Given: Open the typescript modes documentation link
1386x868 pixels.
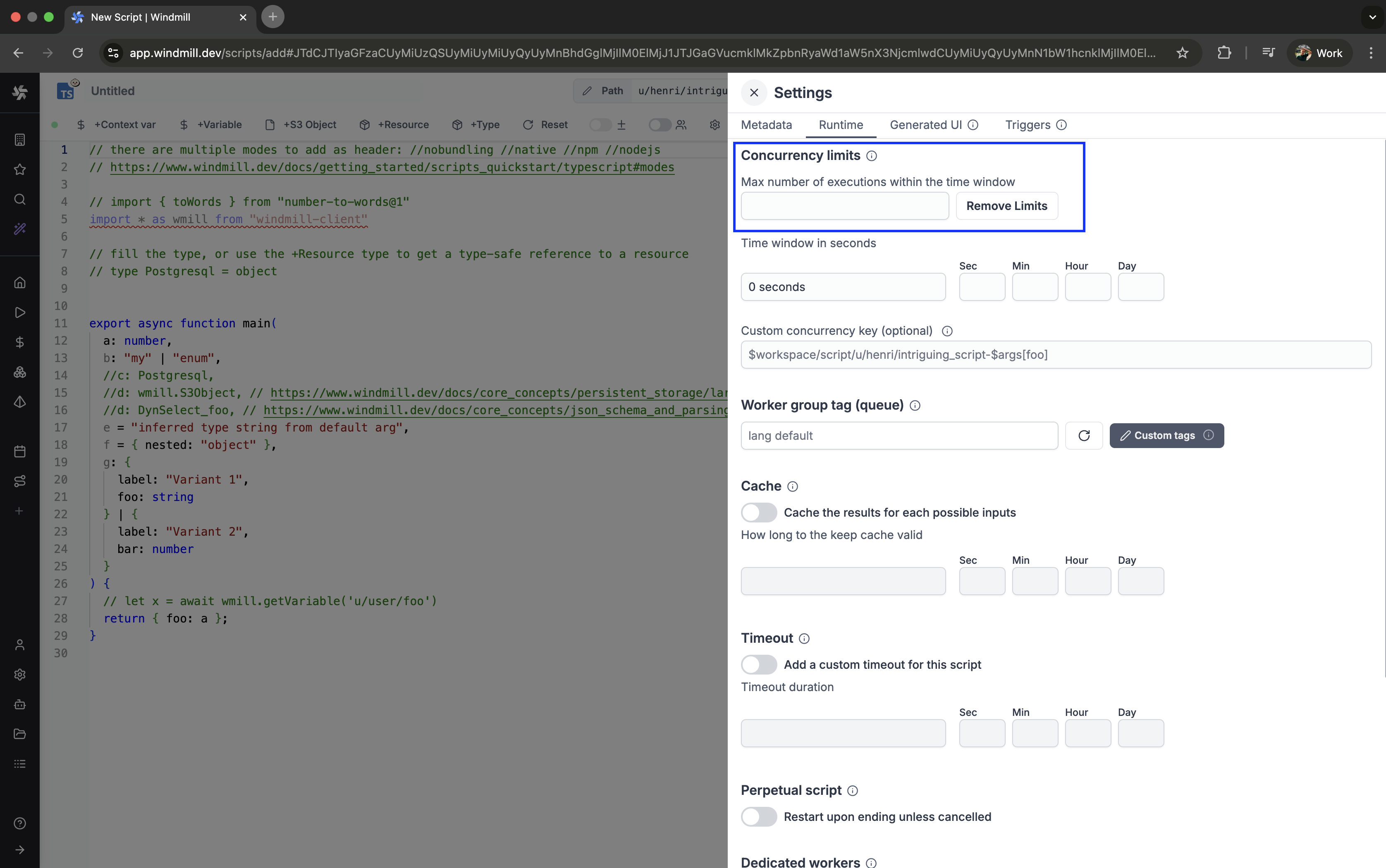Looking at the screenshot, I should 392,167.
